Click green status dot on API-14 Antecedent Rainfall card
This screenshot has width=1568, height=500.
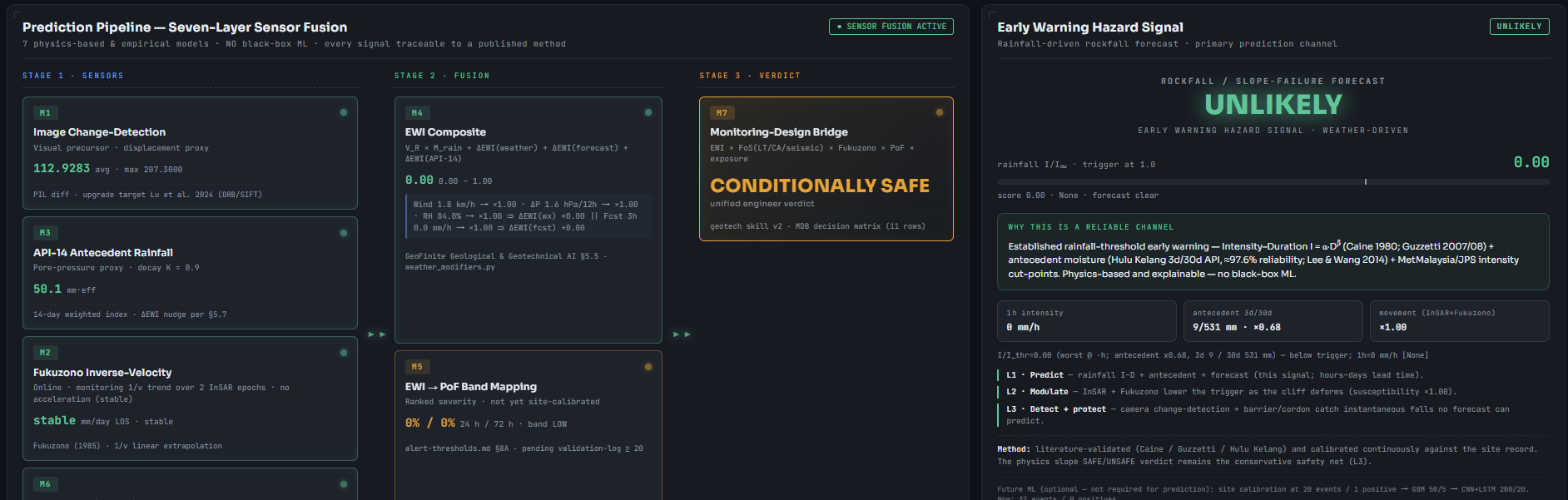(344, 233)
